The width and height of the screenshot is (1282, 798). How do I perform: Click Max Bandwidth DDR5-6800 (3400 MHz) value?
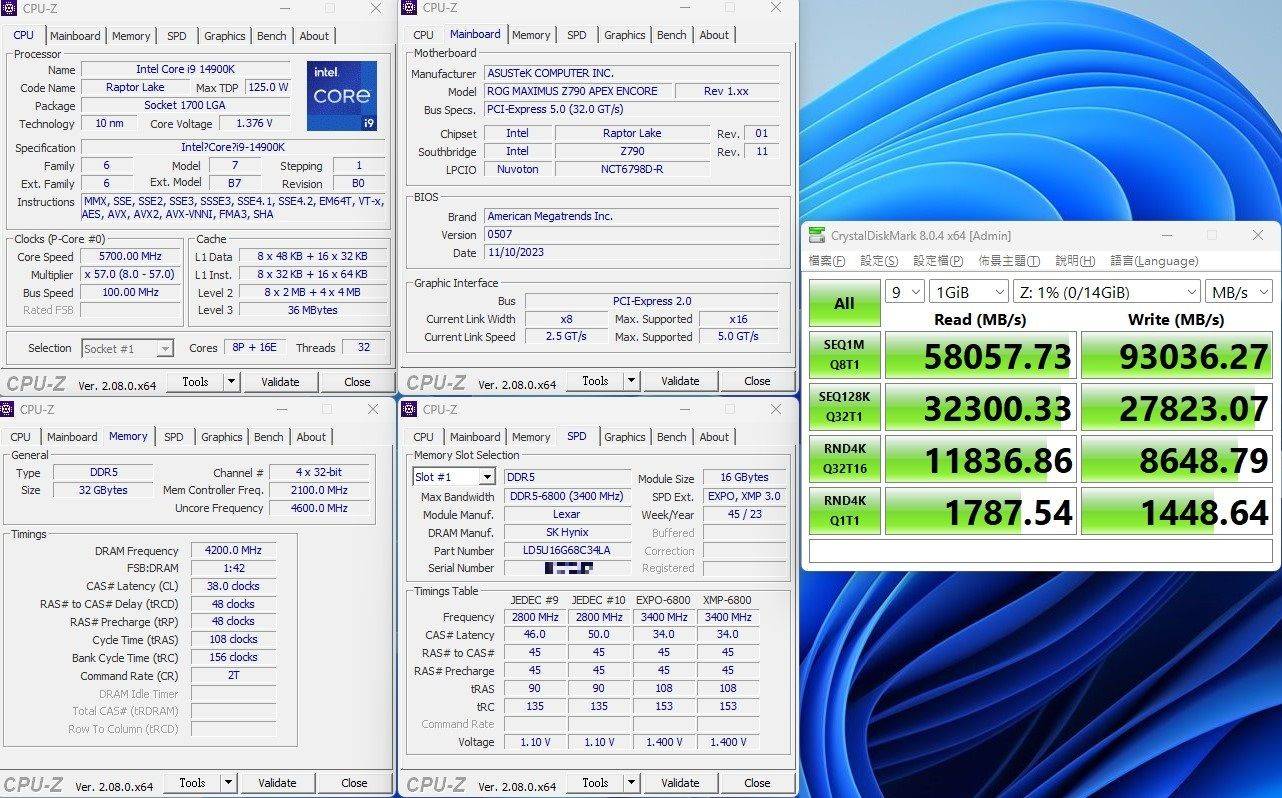[x=567, y=497]
